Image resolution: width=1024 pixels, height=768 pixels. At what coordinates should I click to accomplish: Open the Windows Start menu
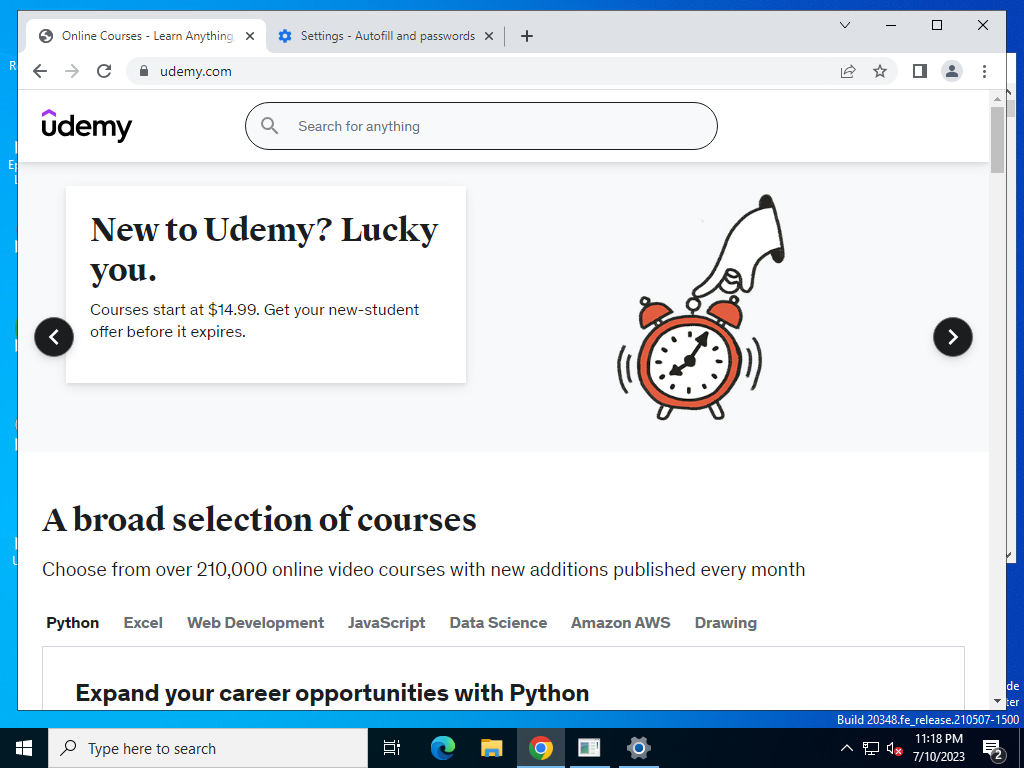click(24, 748)
